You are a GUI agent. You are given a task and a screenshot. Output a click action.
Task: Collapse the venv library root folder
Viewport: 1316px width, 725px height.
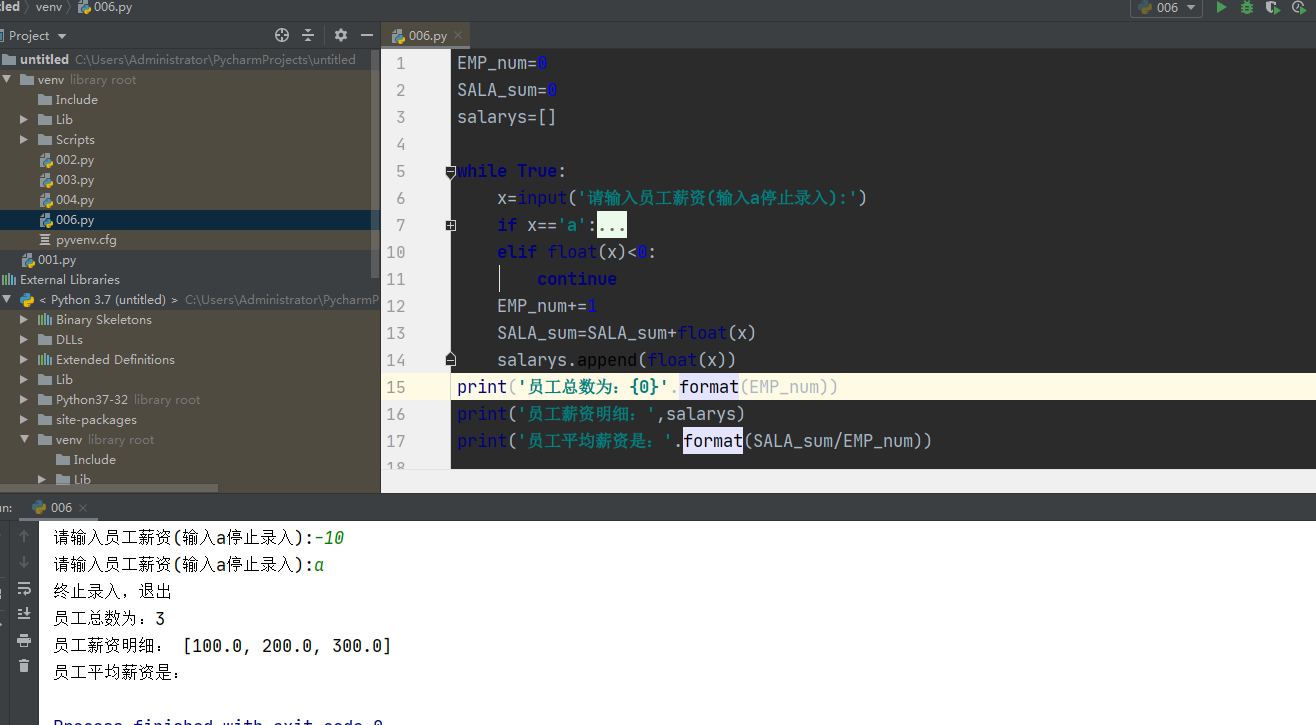click(x=7, y=79)
